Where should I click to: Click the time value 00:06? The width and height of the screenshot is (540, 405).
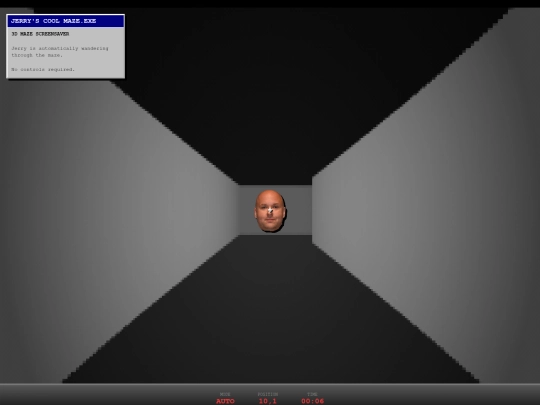[x=312, y=401]
